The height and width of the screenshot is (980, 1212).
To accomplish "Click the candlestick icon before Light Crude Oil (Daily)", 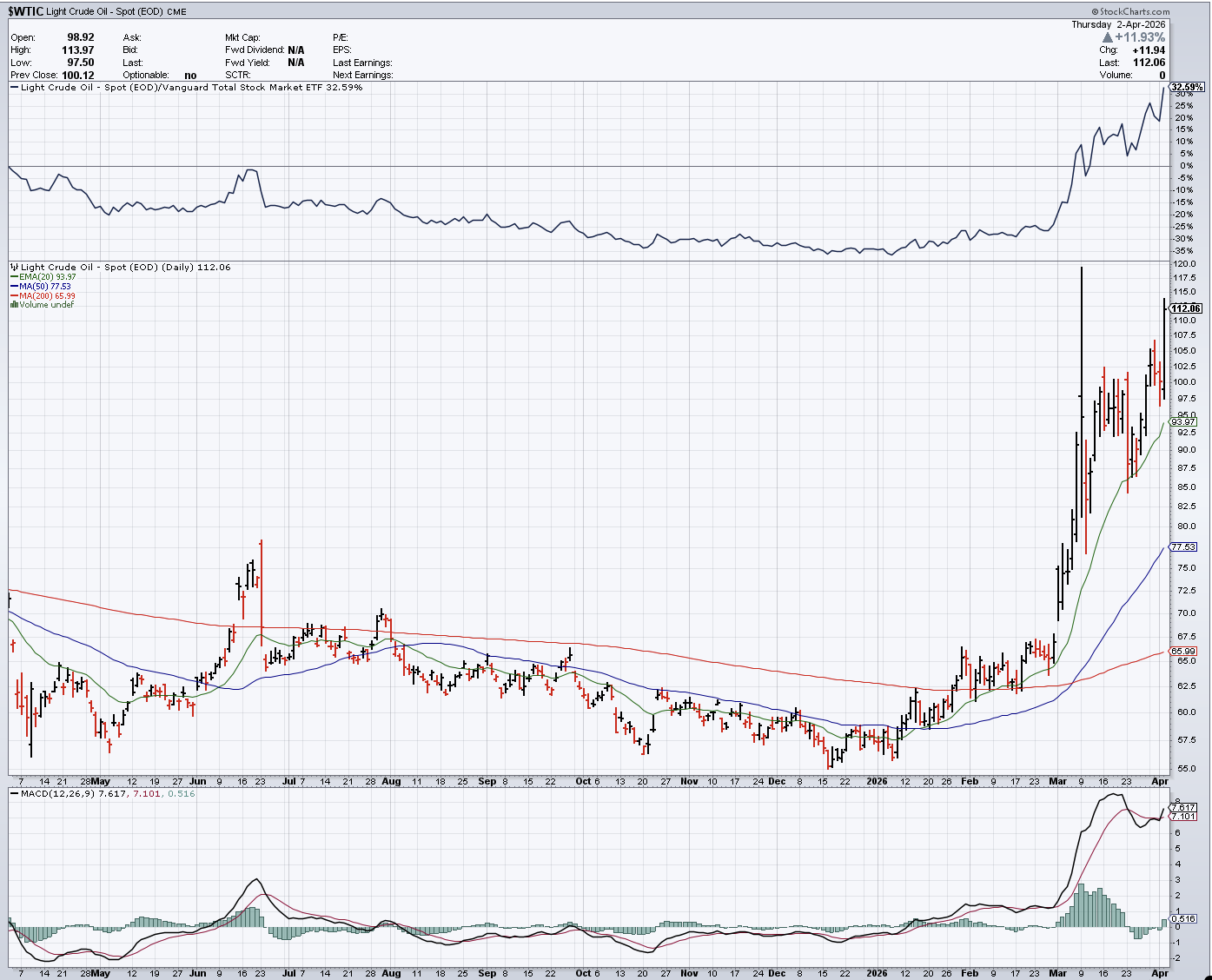I will (14, 268).
